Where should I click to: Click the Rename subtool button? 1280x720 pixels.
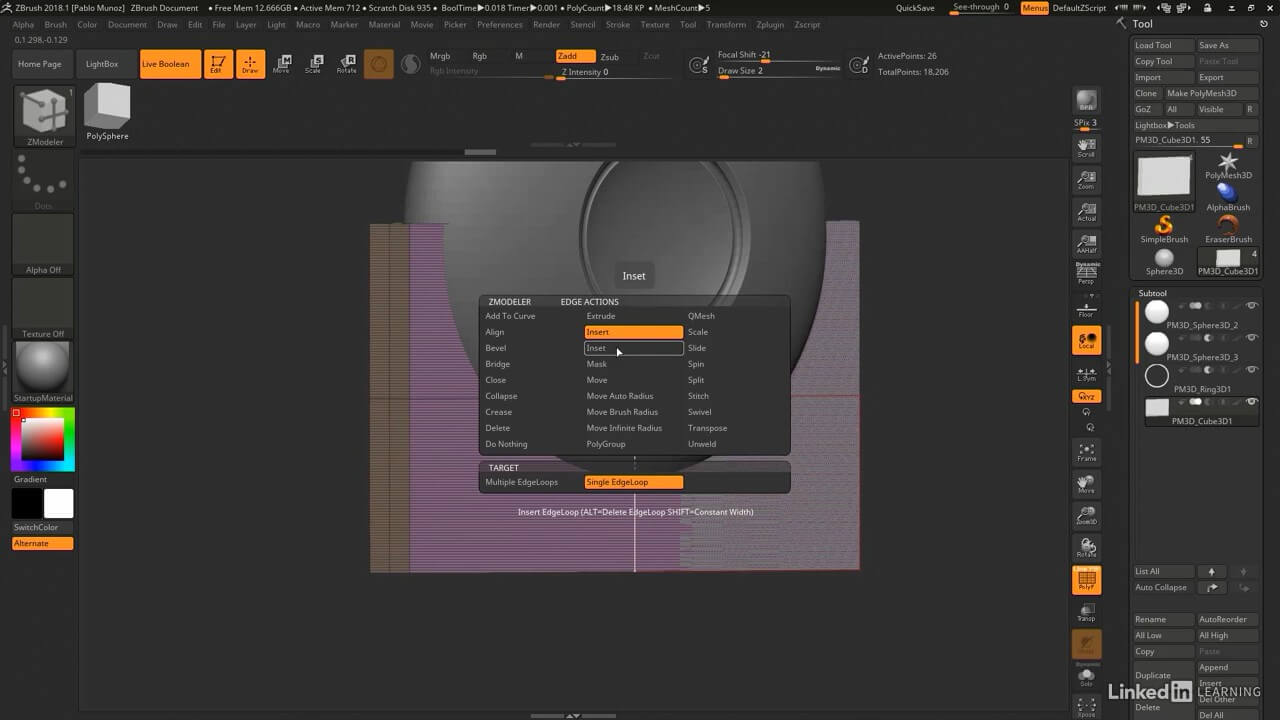click(1164, 619)
